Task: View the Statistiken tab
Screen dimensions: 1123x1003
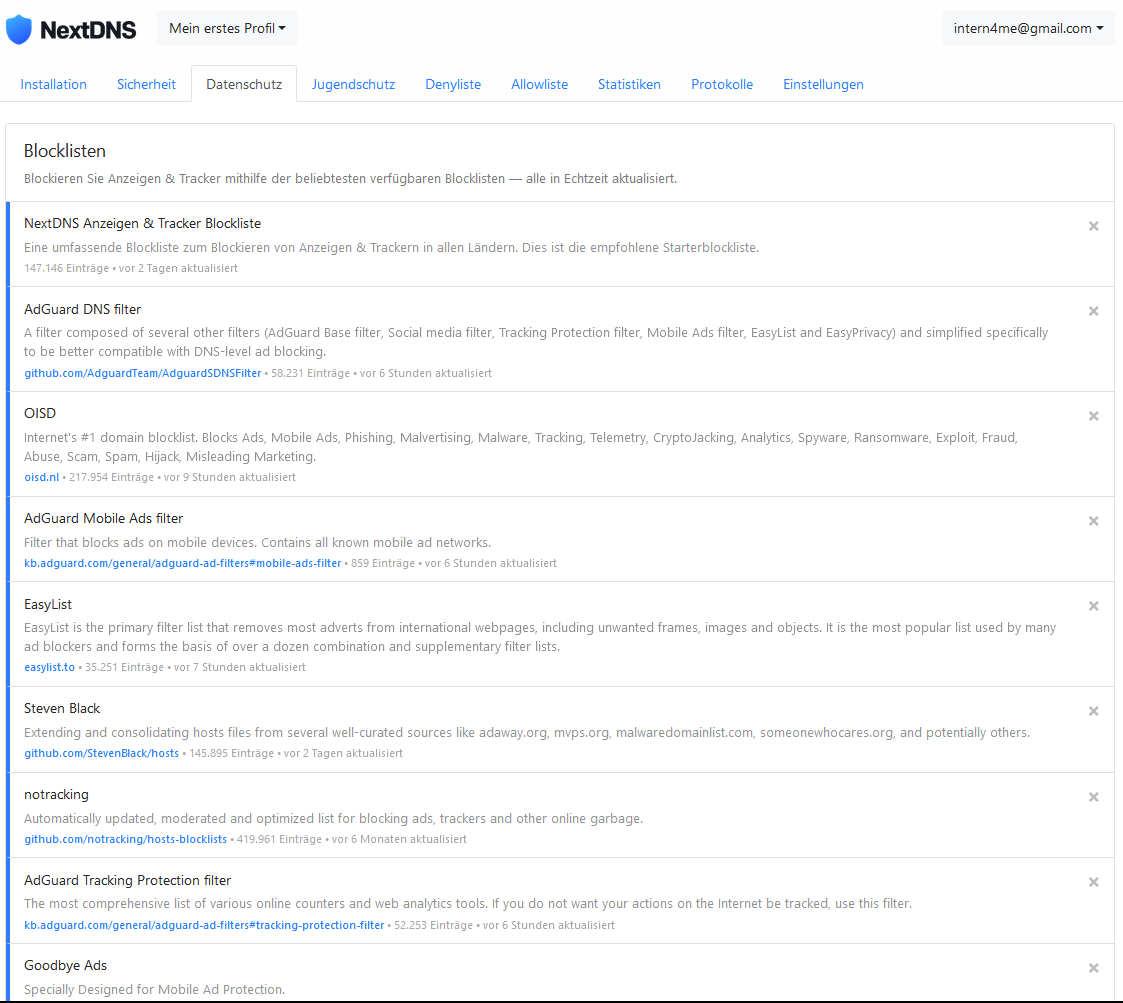Action: coord(630,85)
